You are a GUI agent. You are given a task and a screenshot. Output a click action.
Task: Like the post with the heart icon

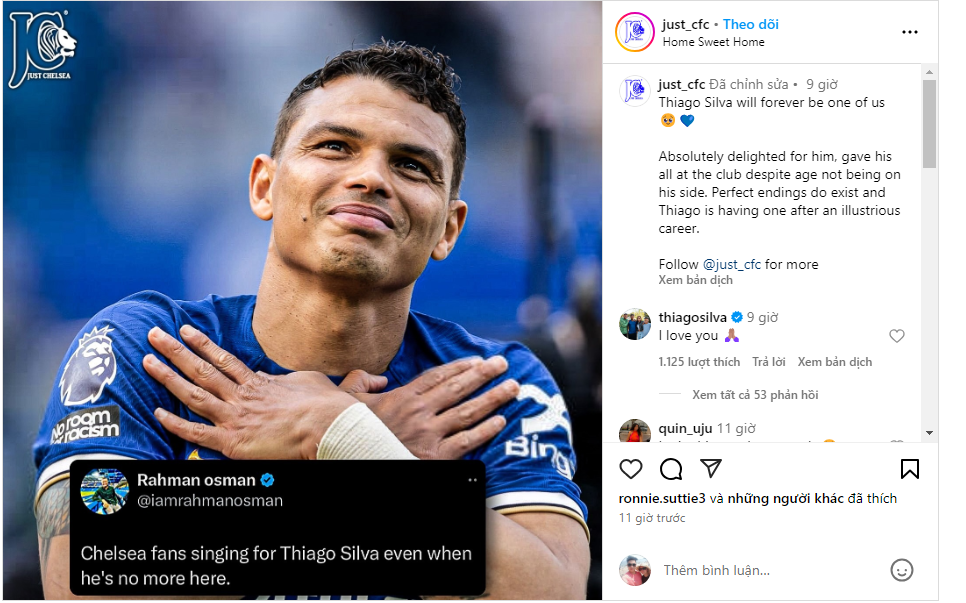pyautogui.click(x=631, y=468)
